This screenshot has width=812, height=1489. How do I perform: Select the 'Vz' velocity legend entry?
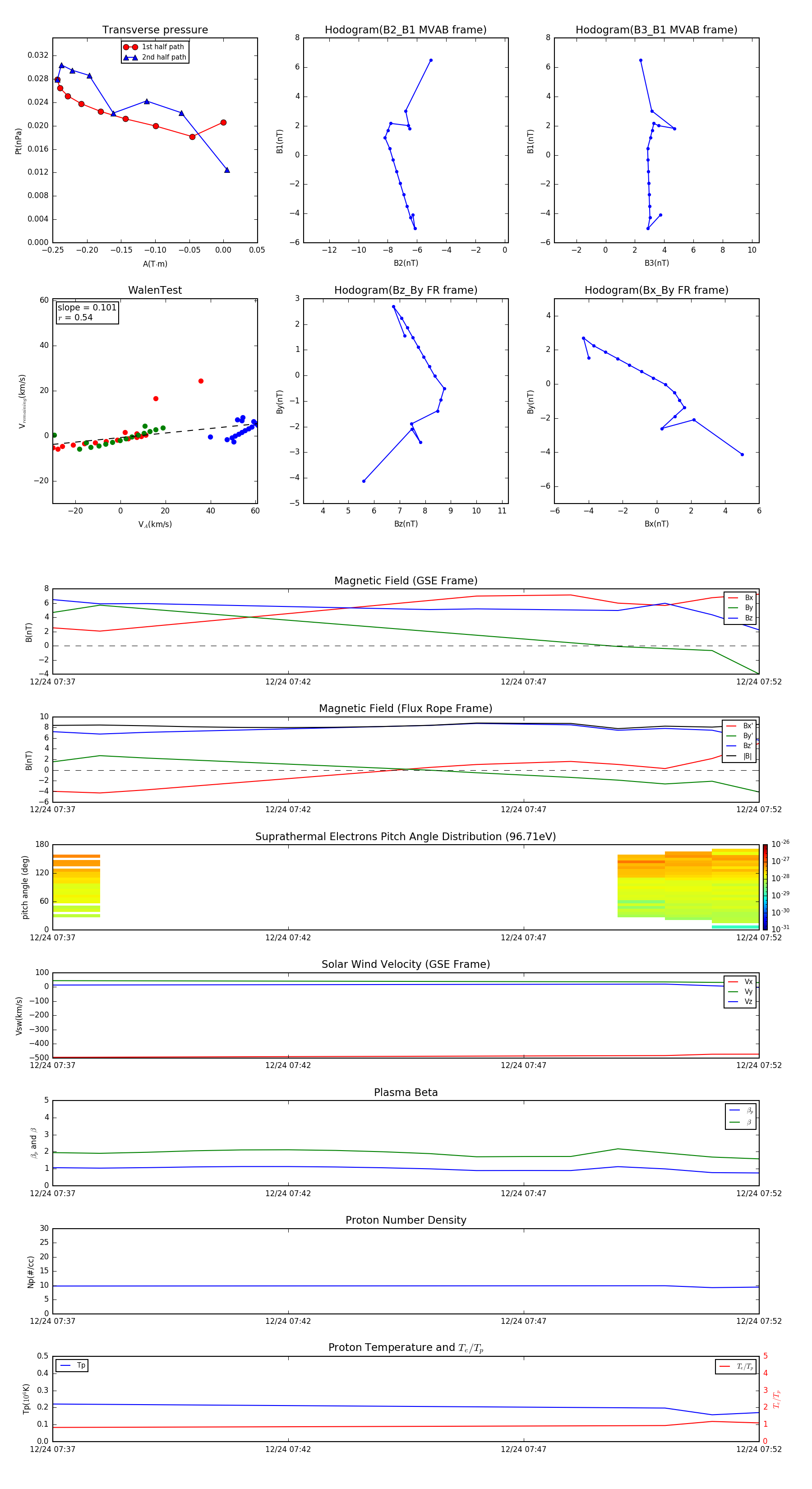(740, 1001)
